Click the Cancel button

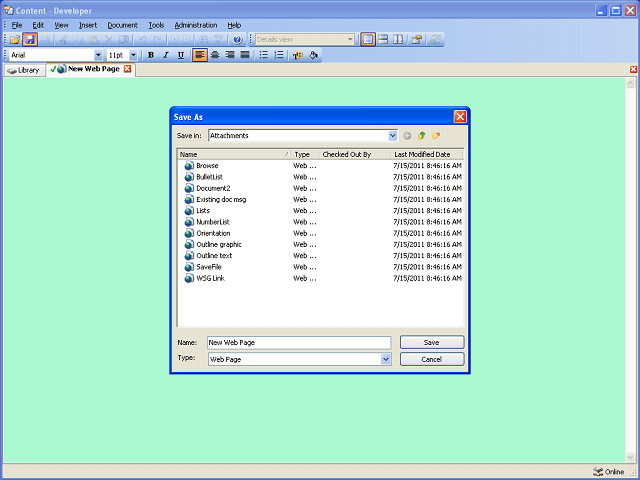click(x=432, y=360)
